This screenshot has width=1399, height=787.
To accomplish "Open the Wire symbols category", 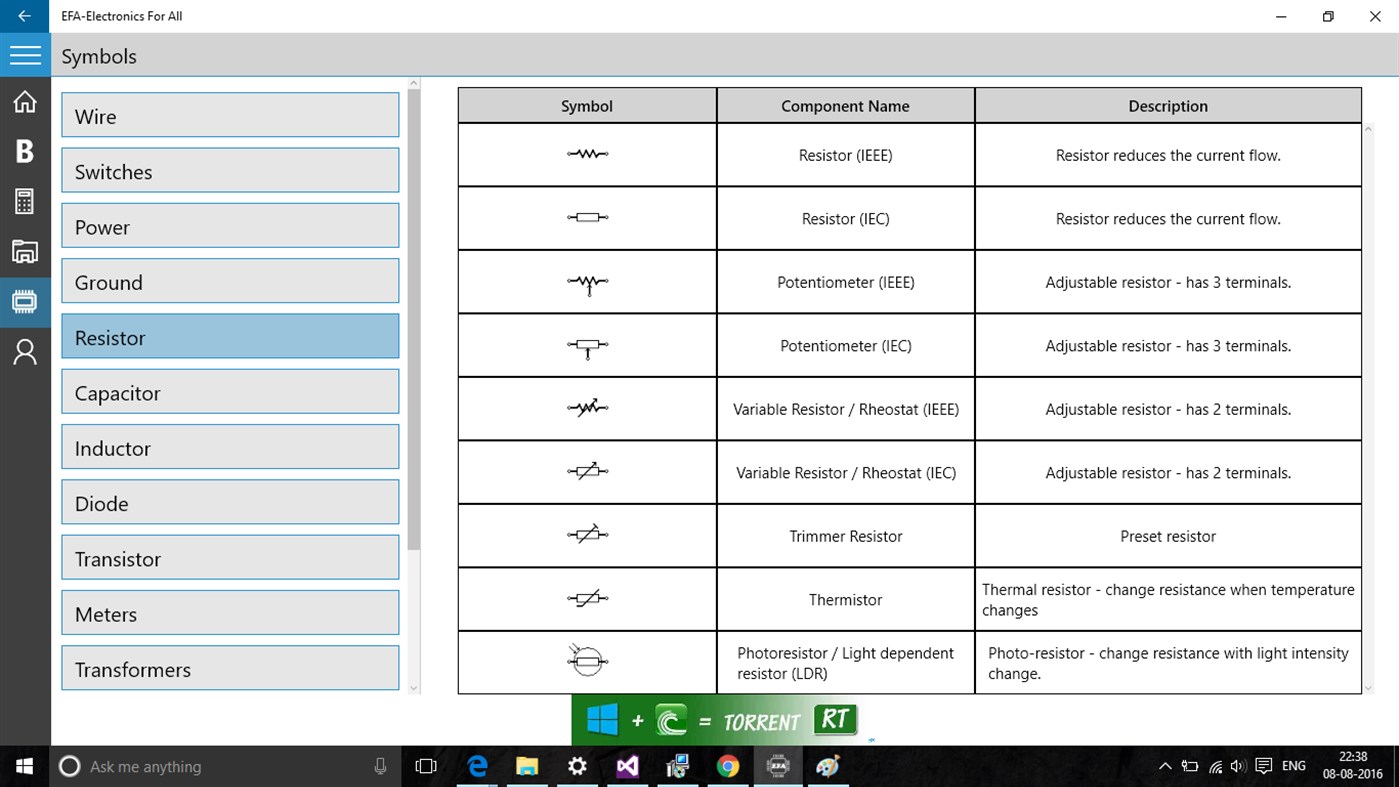I will click(x=230, y=114).
